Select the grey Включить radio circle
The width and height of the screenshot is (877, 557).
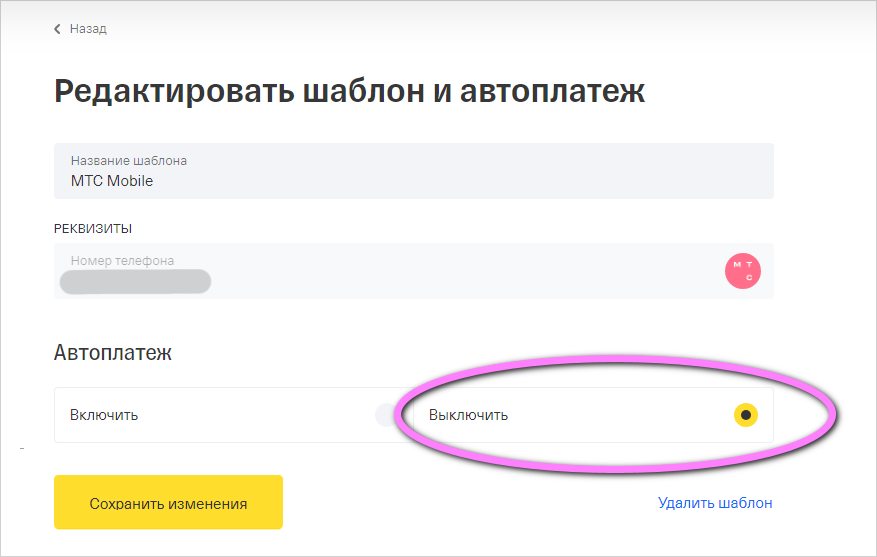coord(386,415)
